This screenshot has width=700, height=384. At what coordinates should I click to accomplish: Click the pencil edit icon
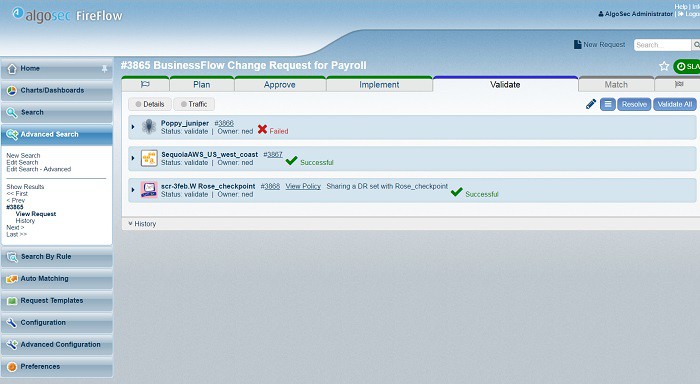(591, 104)
